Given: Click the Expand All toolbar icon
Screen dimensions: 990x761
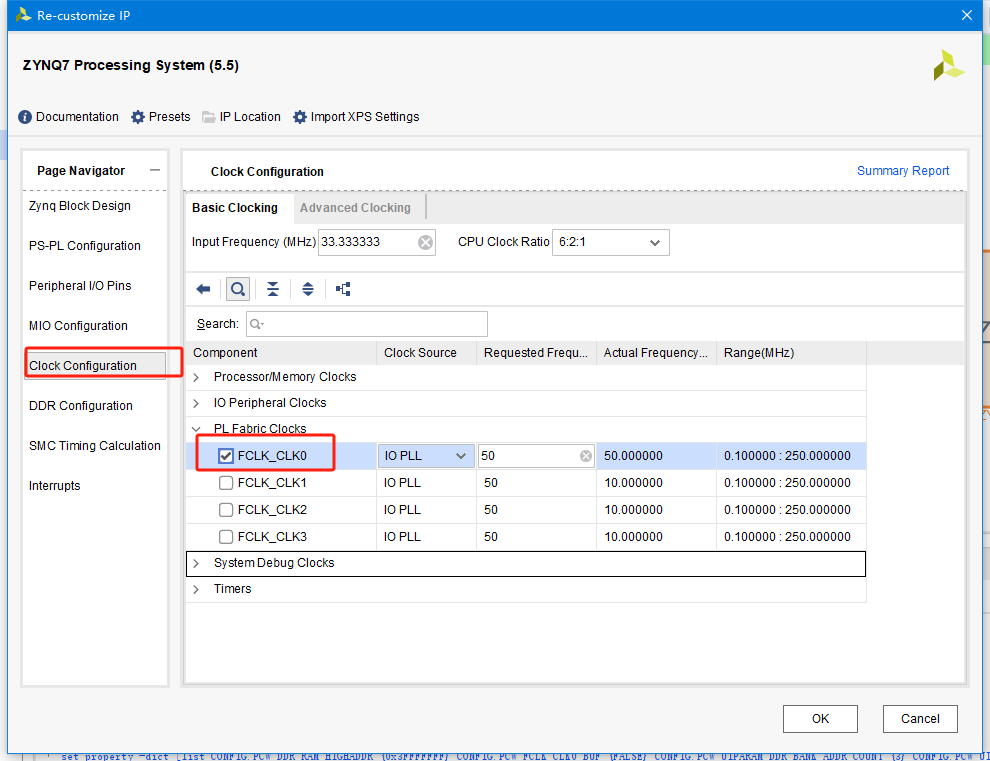Looking at the screenshot, I should [x=307, y=289].
